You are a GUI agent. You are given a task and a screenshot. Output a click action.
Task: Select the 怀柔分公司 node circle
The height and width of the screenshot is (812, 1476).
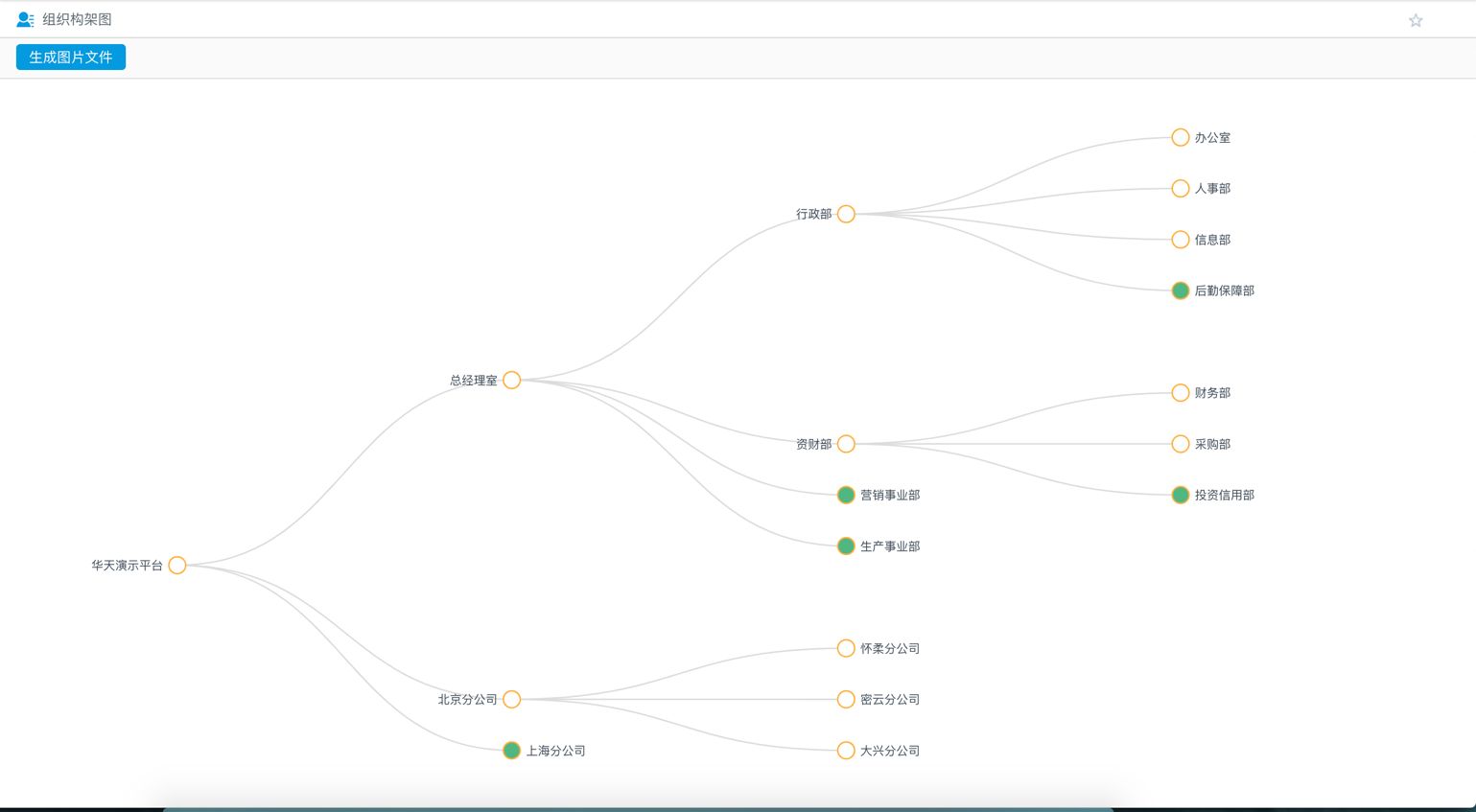click(846, 649)
